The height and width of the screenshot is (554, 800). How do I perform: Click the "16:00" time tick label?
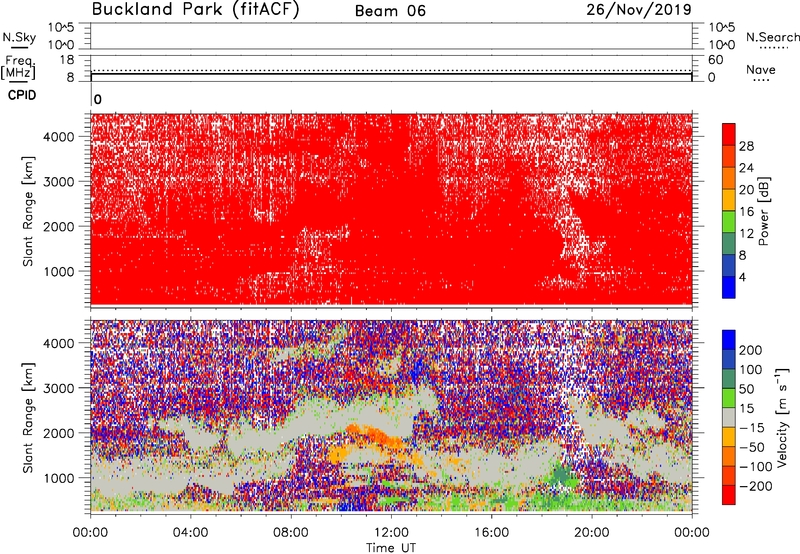491,533
